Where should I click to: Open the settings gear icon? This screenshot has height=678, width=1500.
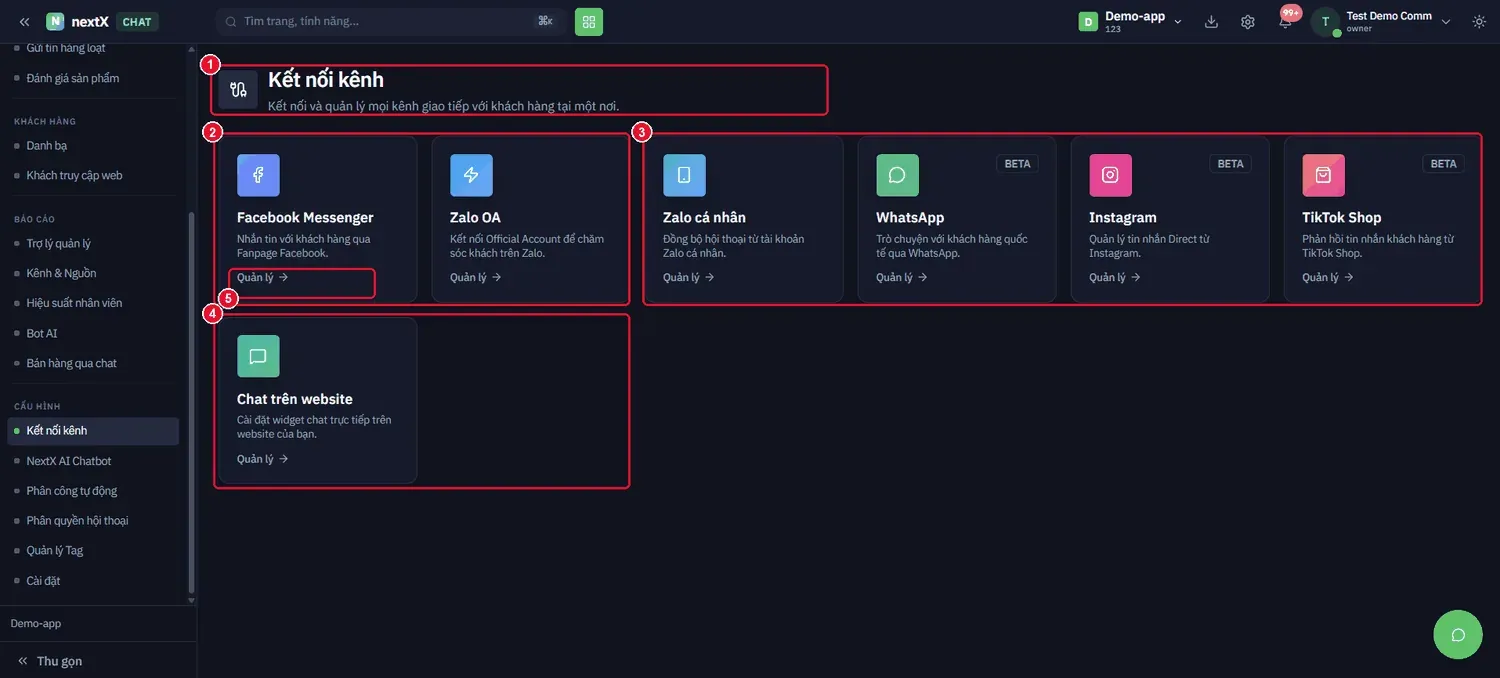[1248, 22]
